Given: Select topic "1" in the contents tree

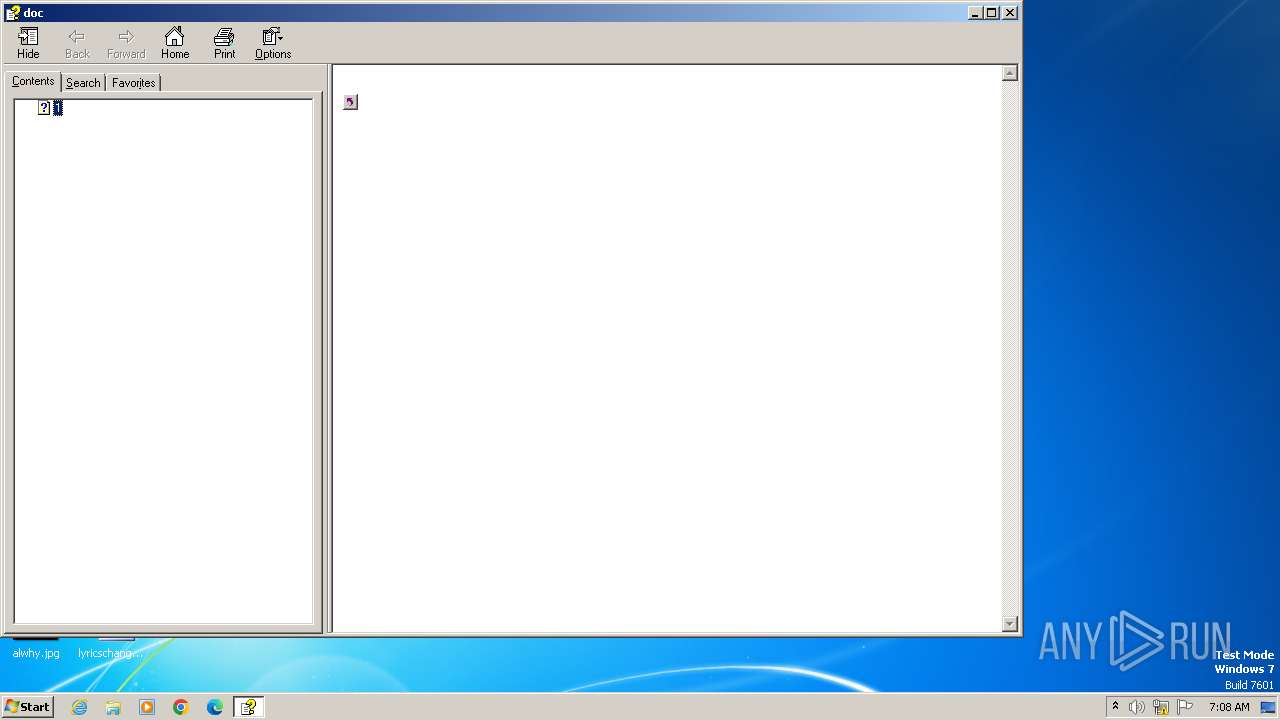Looking at the screenshot, I should pos(58,108).
